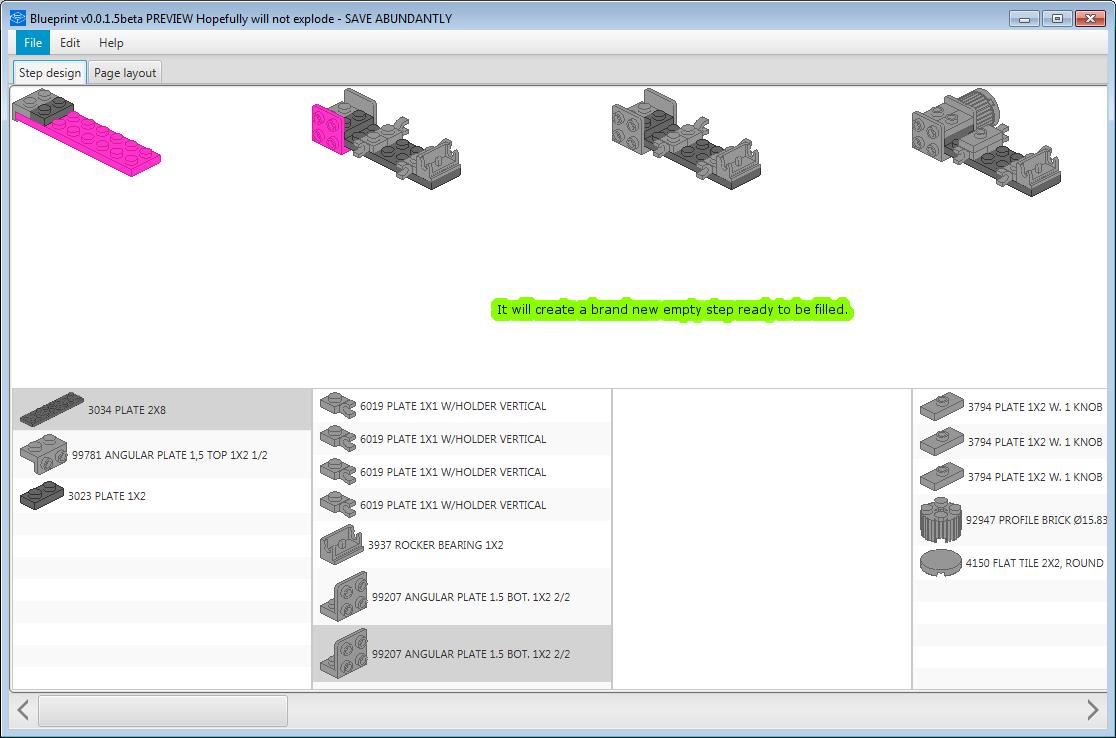Viewport: 1116px width, 738px height.
Task: Maximize the Blueprint window
Action: [1057, 19]
